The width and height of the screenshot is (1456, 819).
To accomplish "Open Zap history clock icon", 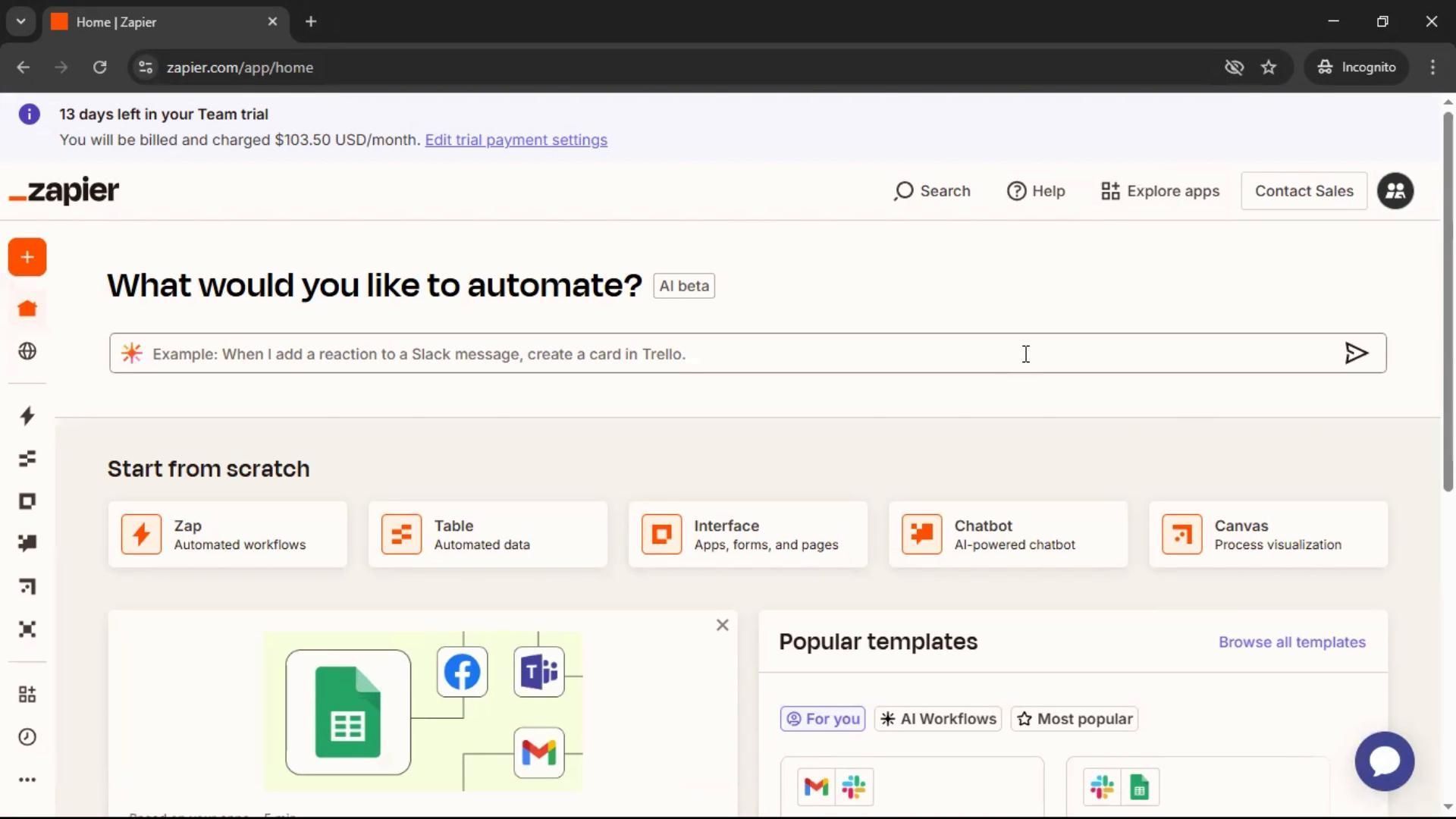I will tap(27, 737).
